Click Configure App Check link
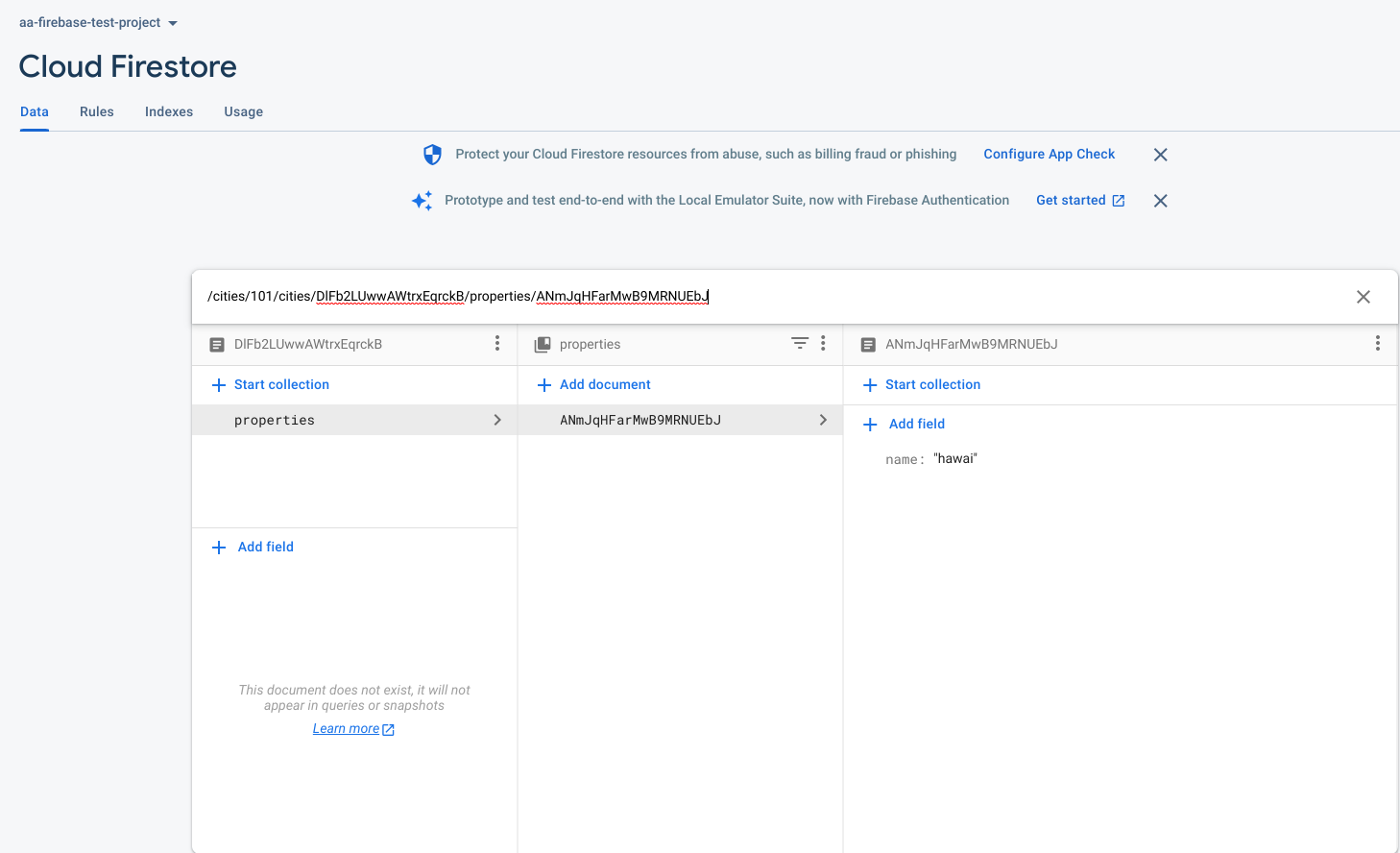 1049,154
